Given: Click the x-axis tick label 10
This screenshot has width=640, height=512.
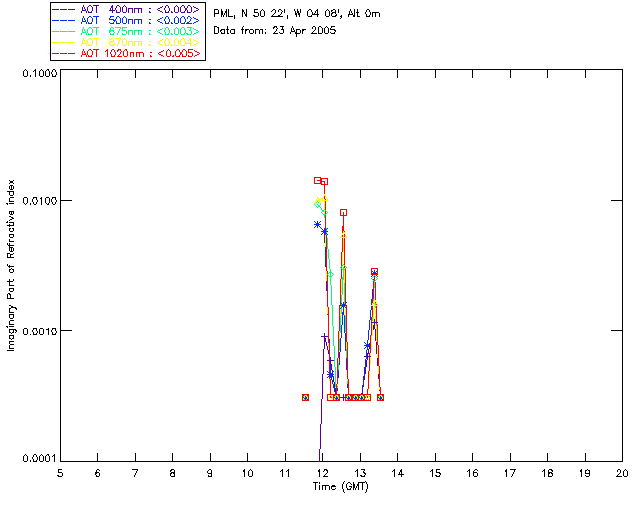Looking at the screenshot, I should click(247, 473).
